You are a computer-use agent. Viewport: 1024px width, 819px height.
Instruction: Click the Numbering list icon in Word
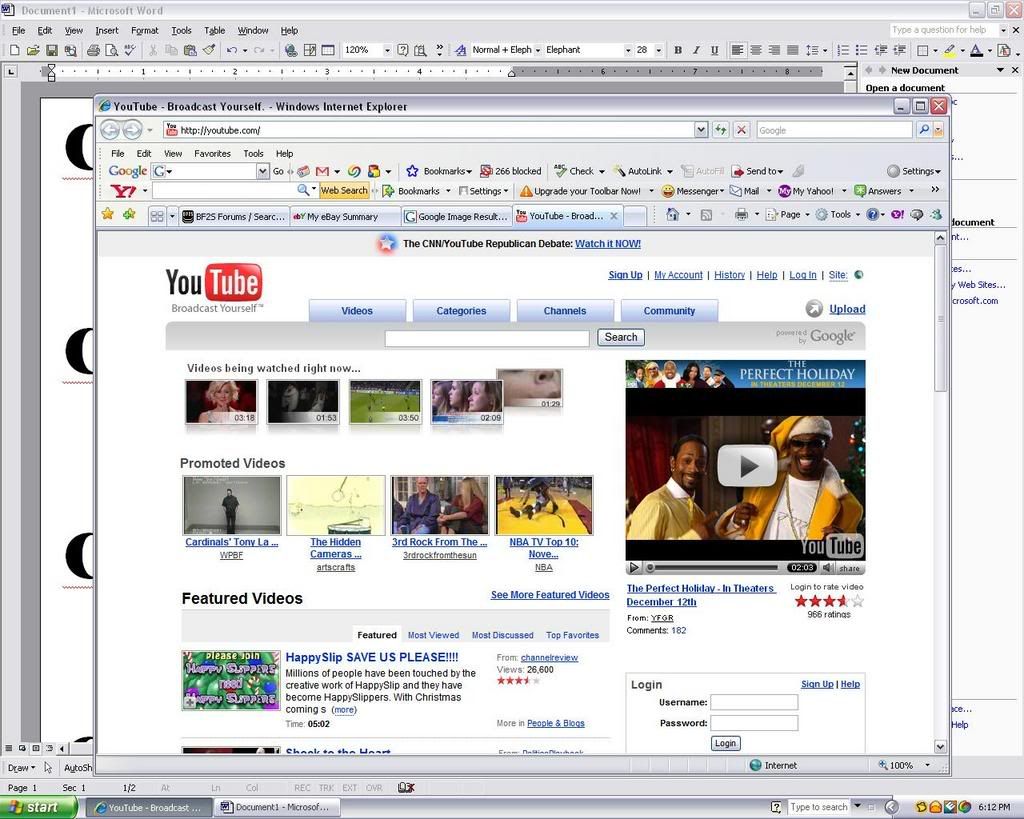coord(843,50)
